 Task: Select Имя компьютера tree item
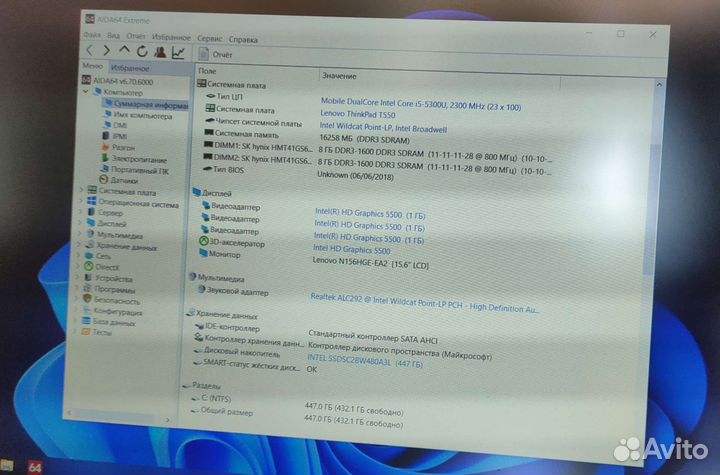pyautogui.click(x=138, y=115)
